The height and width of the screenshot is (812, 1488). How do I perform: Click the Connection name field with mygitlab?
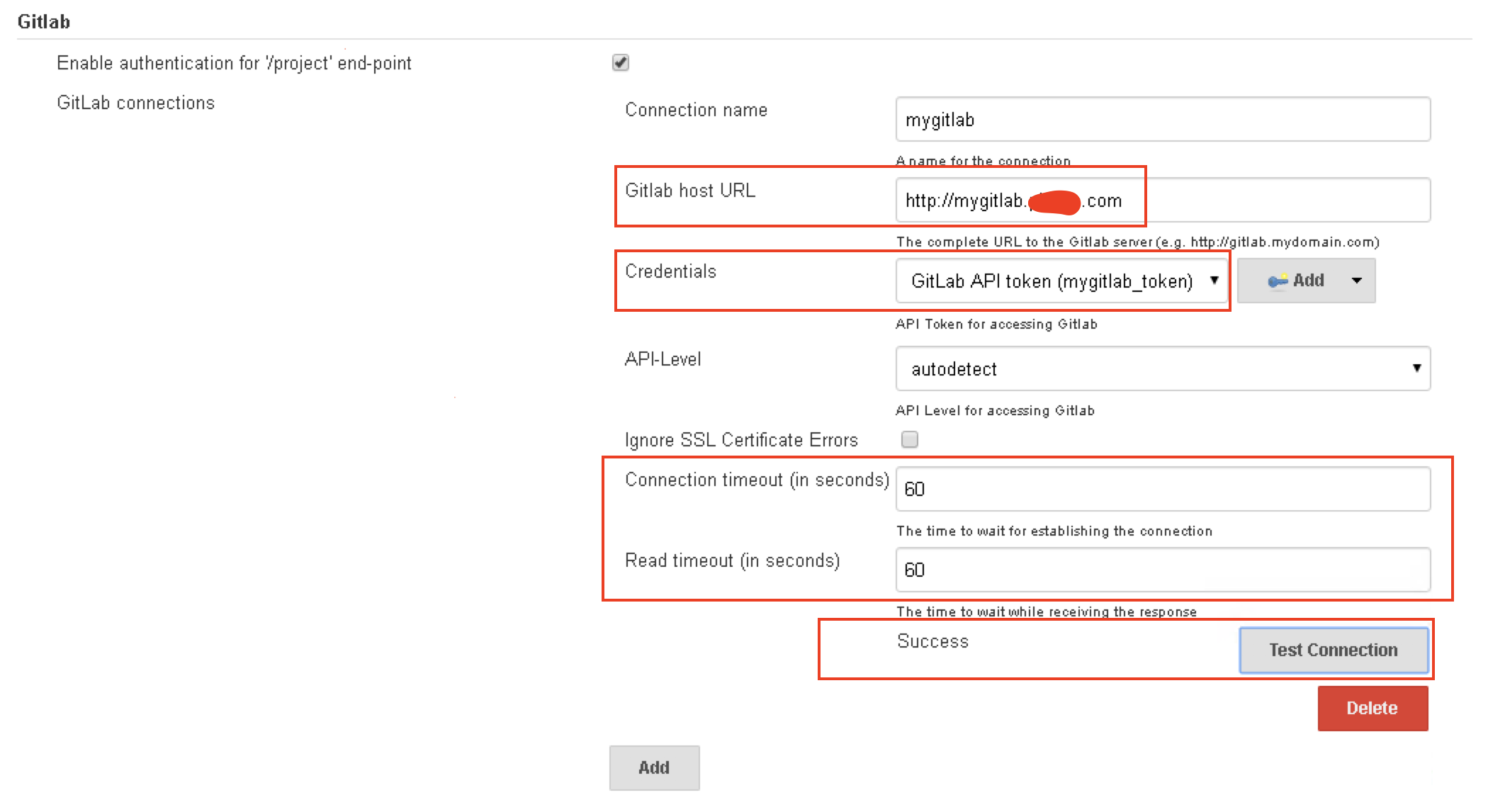click(x=1162, y=120)
